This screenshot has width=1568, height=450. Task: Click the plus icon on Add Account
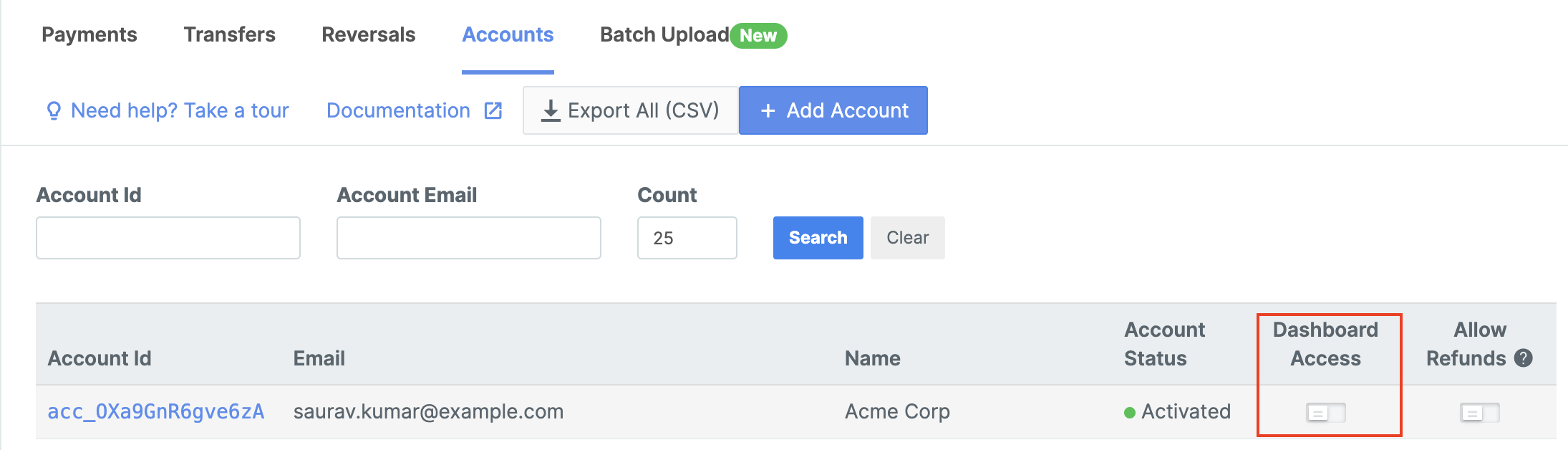point(769,110)
